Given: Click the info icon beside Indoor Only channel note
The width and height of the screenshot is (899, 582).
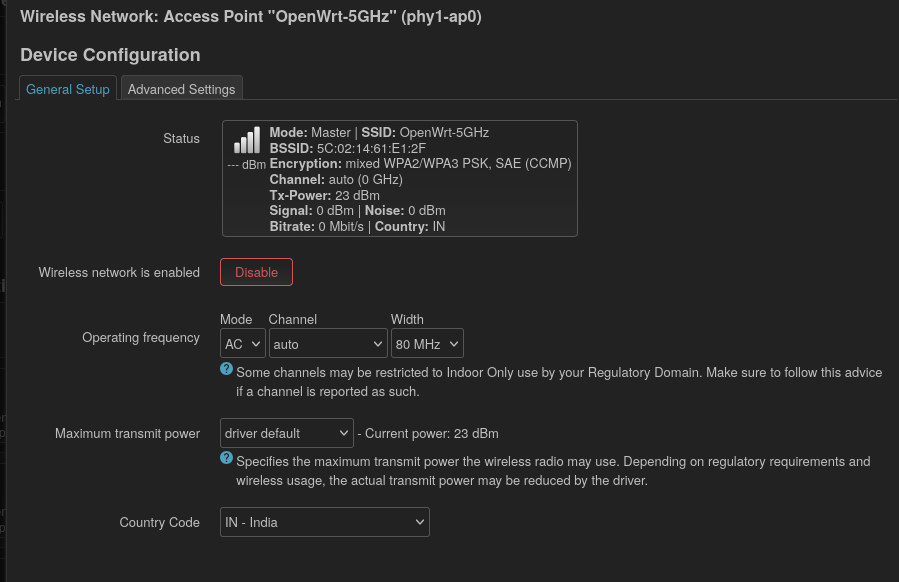Looking at the screenshot, I should 226,370.
